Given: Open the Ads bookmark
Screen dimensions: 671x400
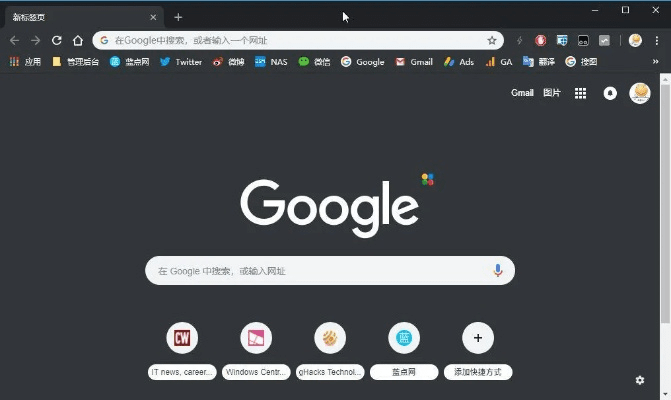Looking at the screenshot, I should coord(459,62).
